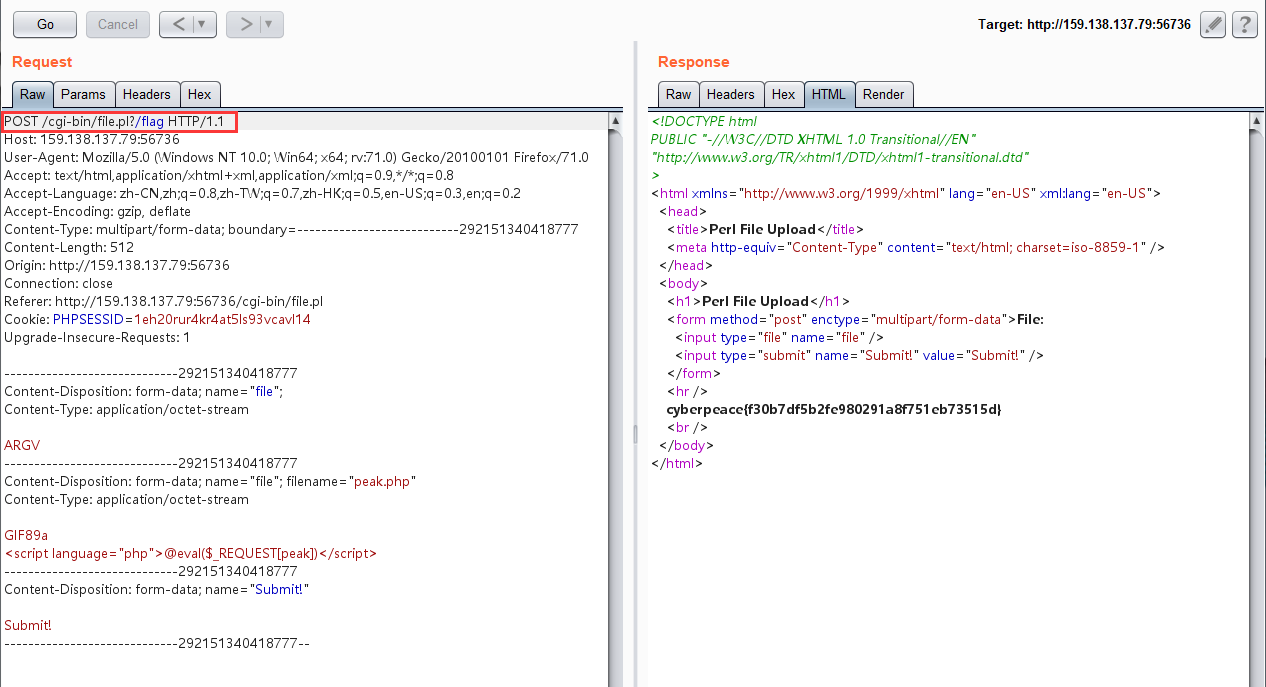Click the form method="post" line in response
The image size is (1266, 687).
[855, 320]
